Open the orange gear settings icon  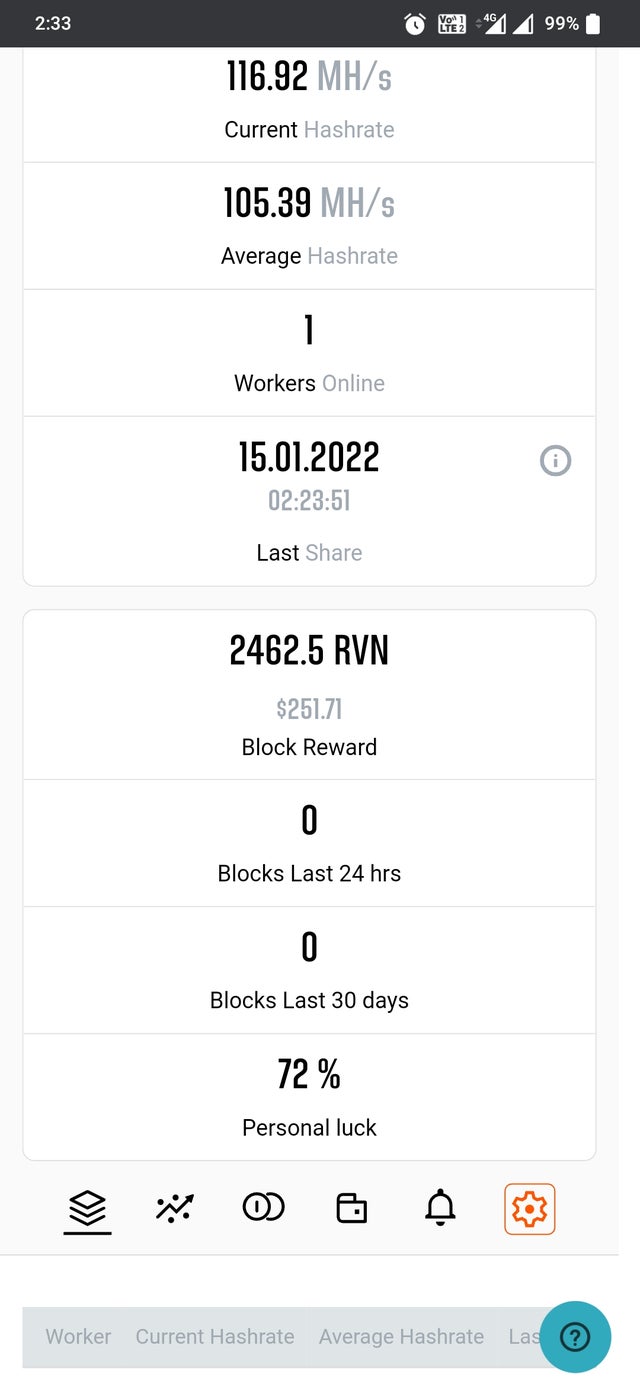tap(529, 1209)
